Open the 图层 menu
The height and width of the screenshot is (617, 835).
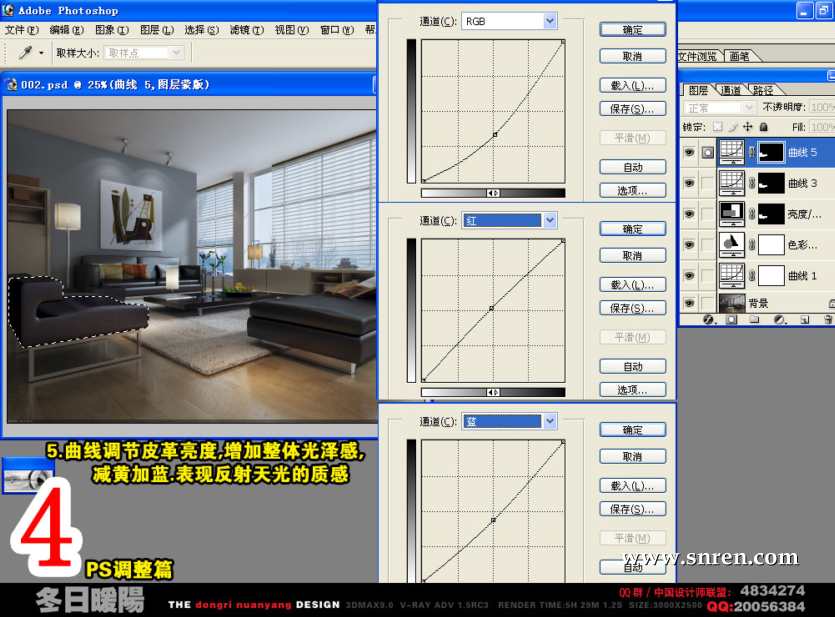(157, 30)
